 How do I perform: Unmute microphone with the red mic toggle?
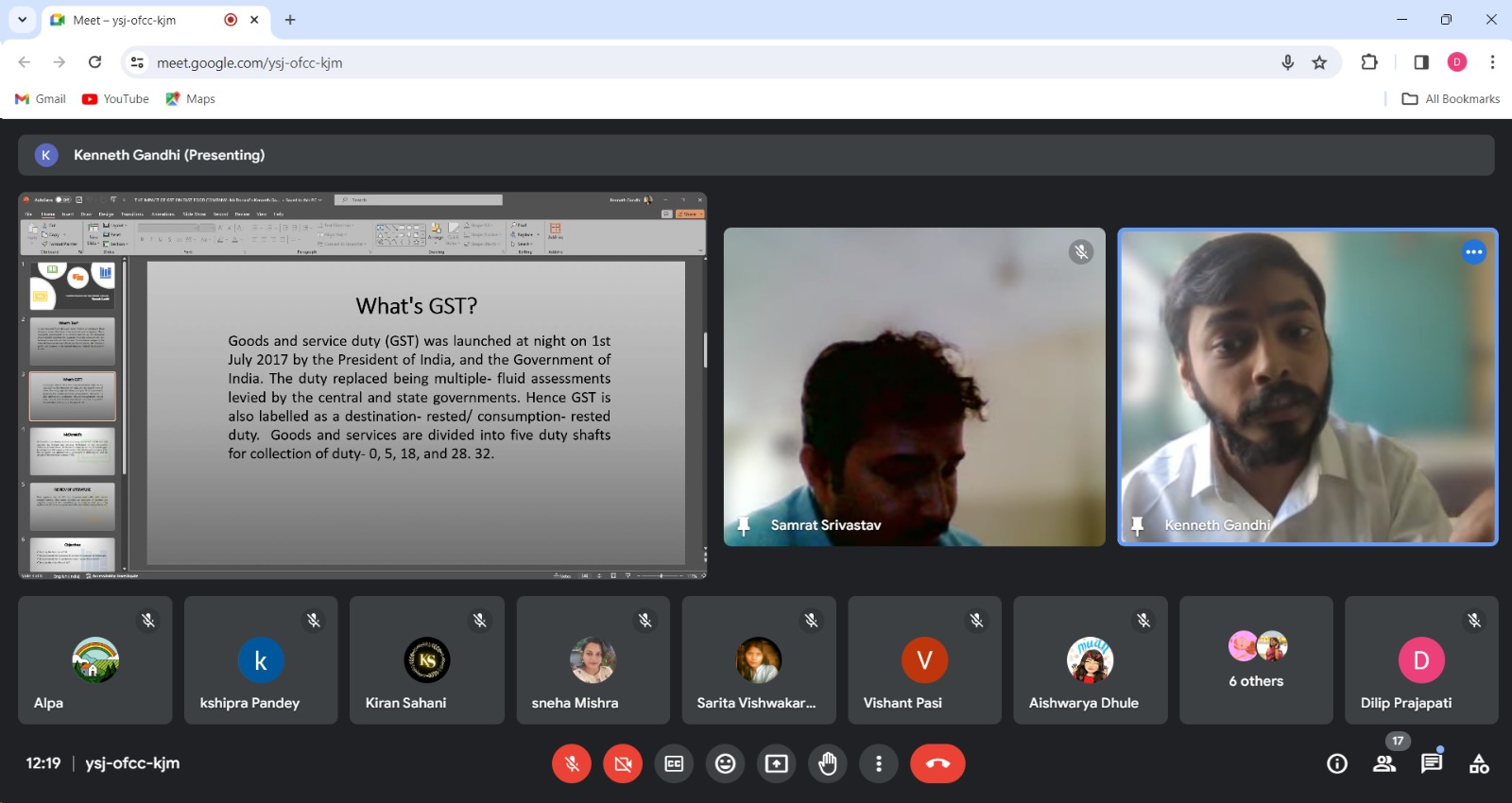[x=572, y=763]
